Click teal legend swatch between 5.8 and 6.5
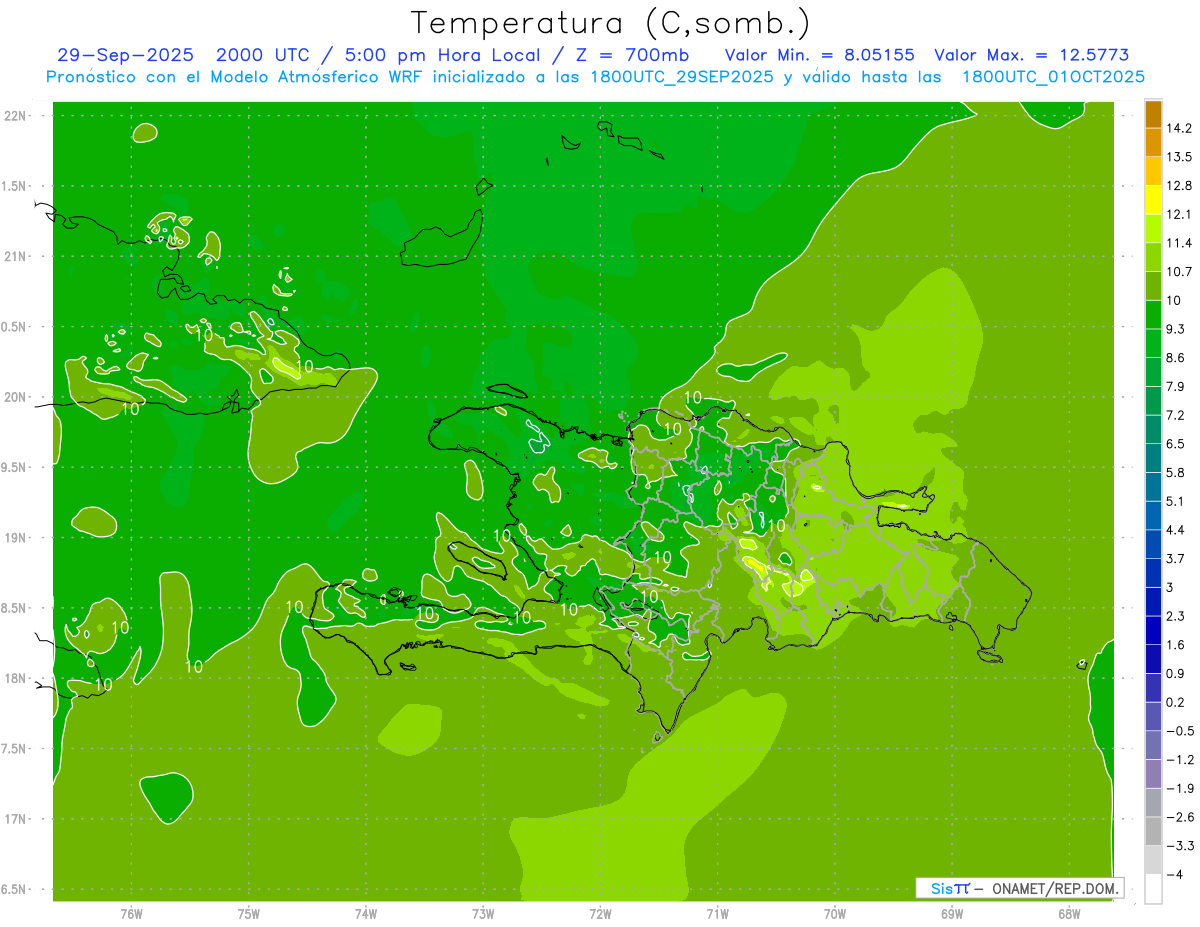Viewport: 1200px width, 927px height. coord(1153,459)
